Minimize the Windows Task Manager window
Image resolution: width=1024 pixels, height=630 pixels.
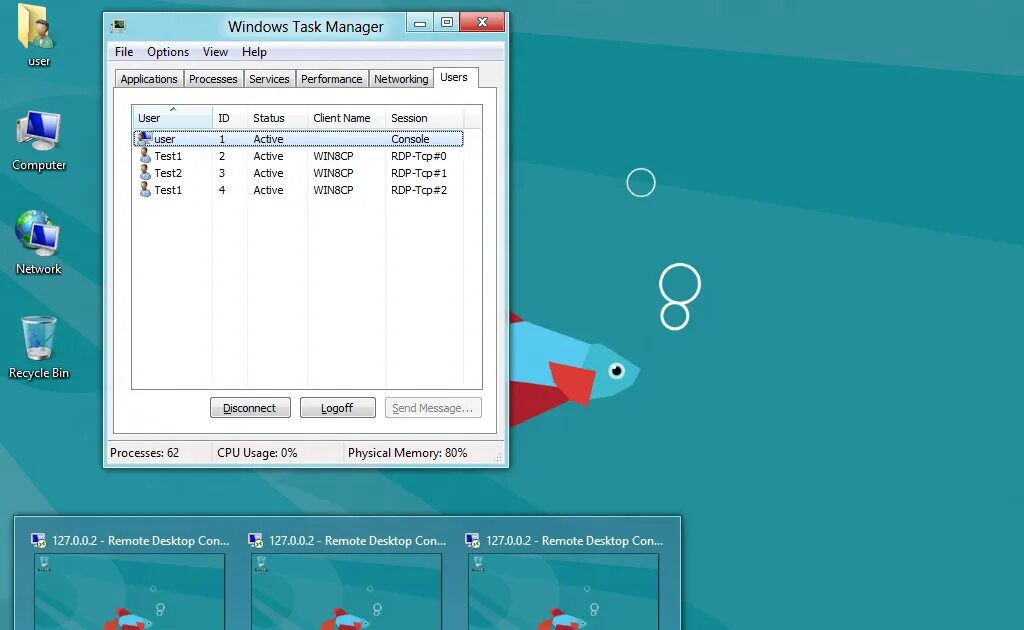pyautogui.click(x=420, y=23)
